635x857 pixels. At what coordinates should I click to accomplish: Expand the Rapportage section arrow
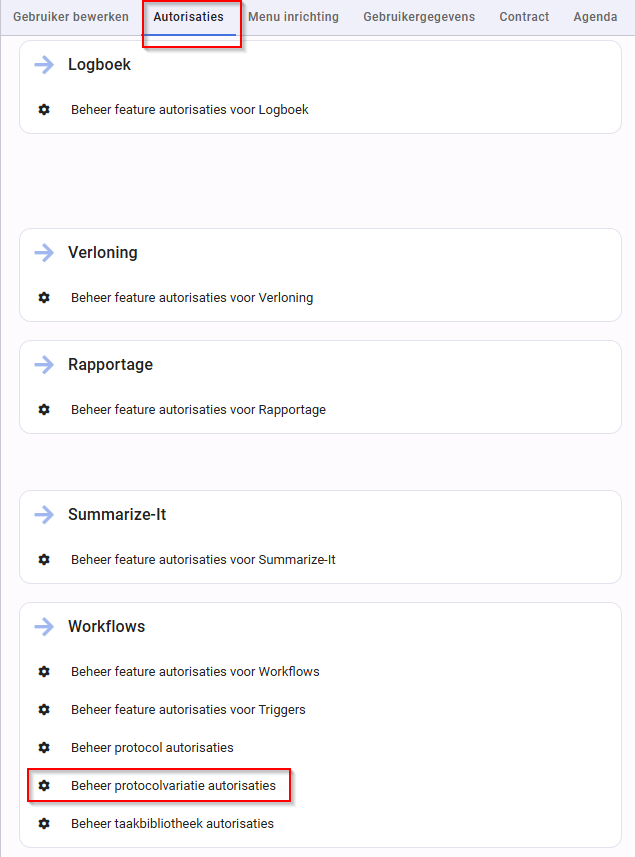[x=44, y=365]
